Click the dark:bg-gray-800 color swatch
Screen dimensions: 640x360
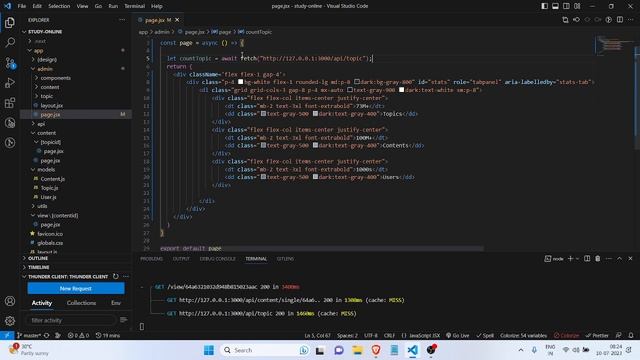point(356,82)
